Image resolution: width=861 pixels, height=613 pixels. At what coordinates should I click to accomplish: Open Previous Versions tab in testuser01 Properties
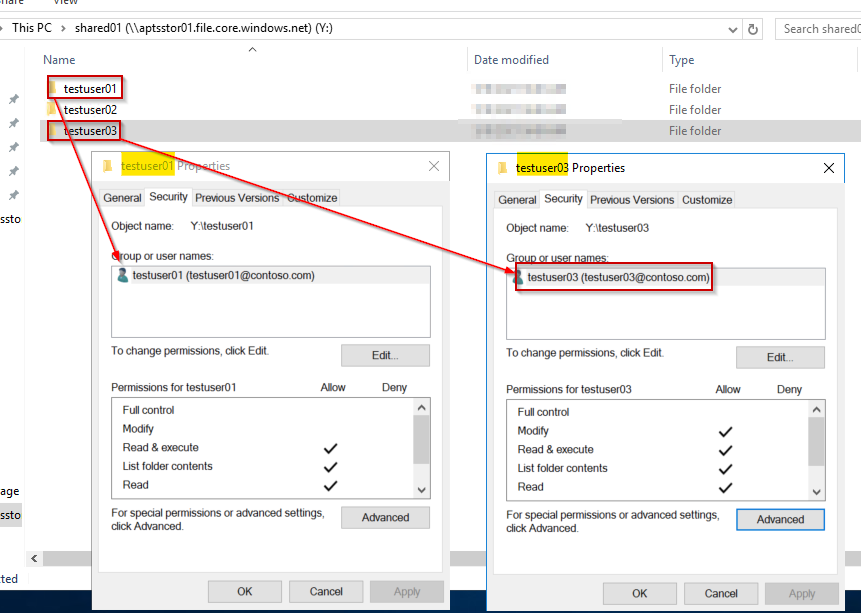click(x=237, y=198)
